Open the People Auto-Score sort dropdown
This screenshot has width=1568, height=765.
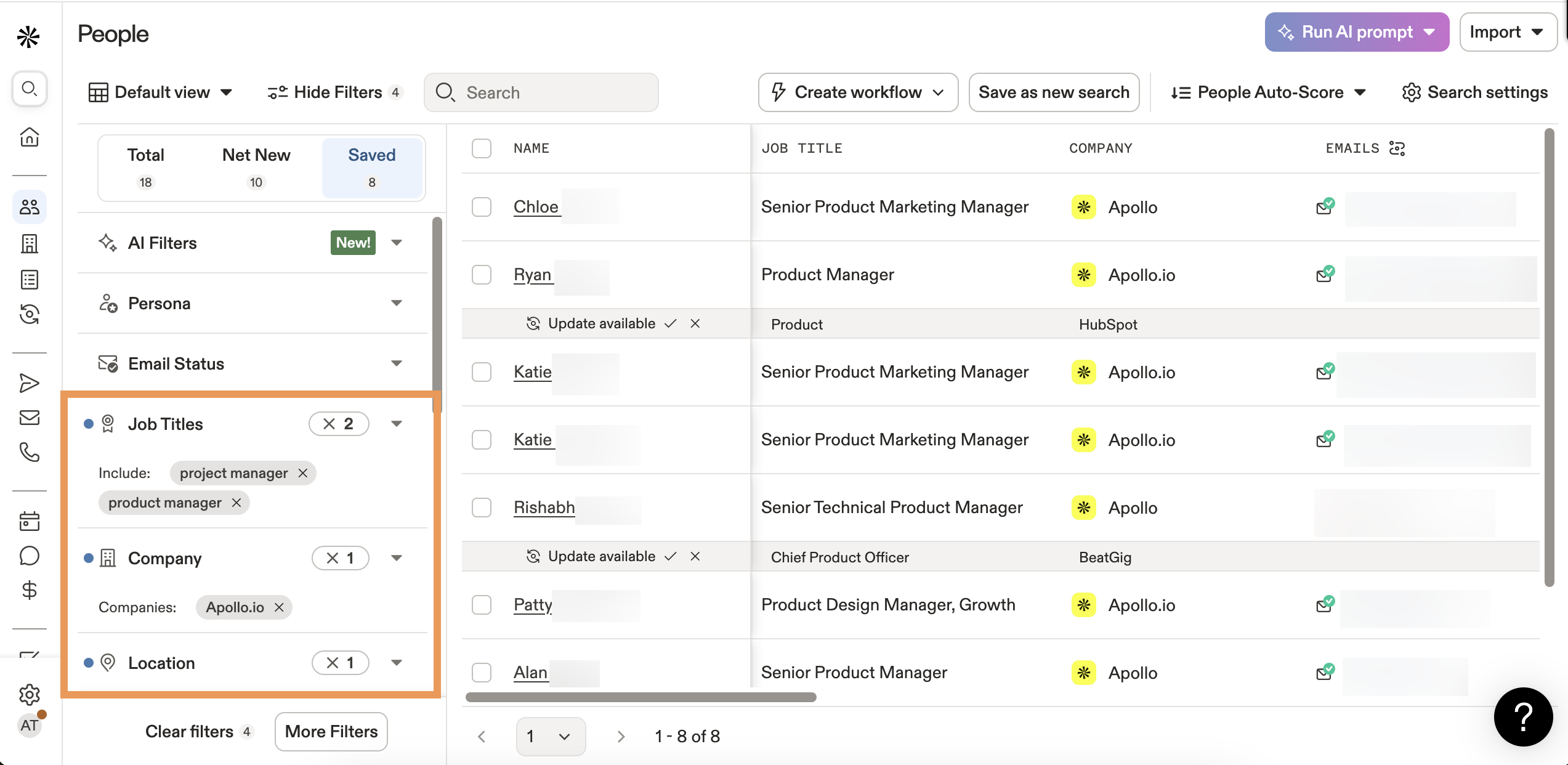pos(1269,92)
